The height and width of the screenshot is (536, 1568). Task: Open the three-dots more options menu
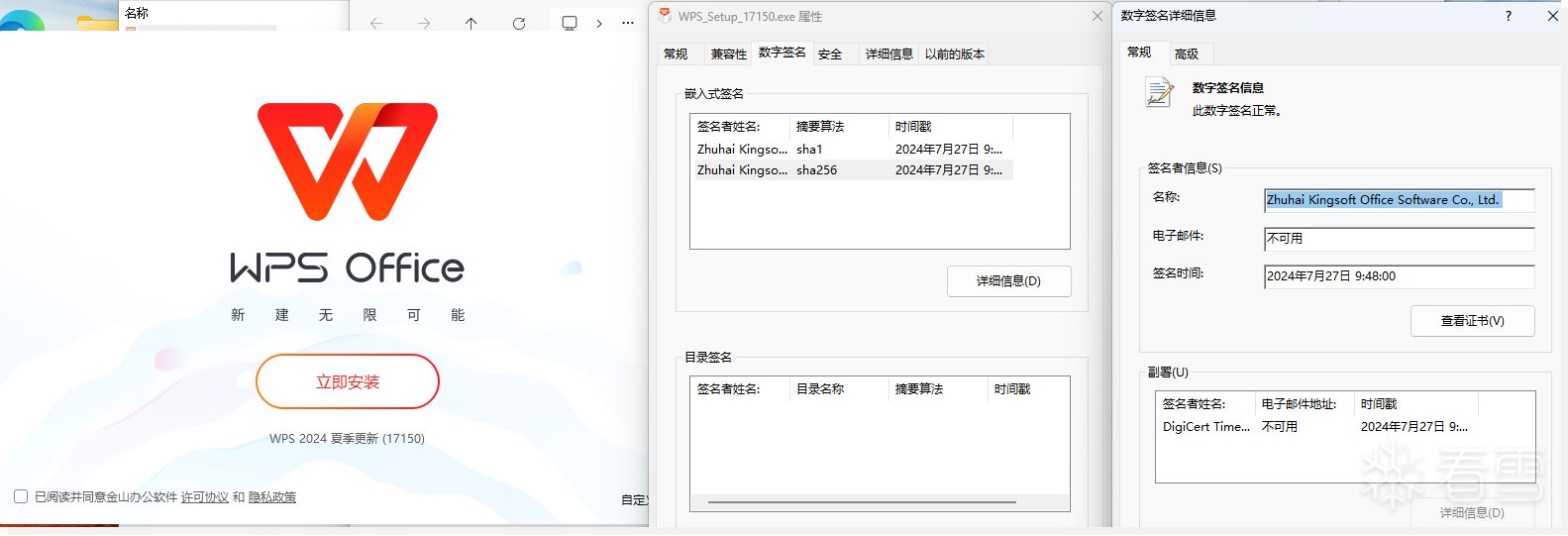point(628,23)
